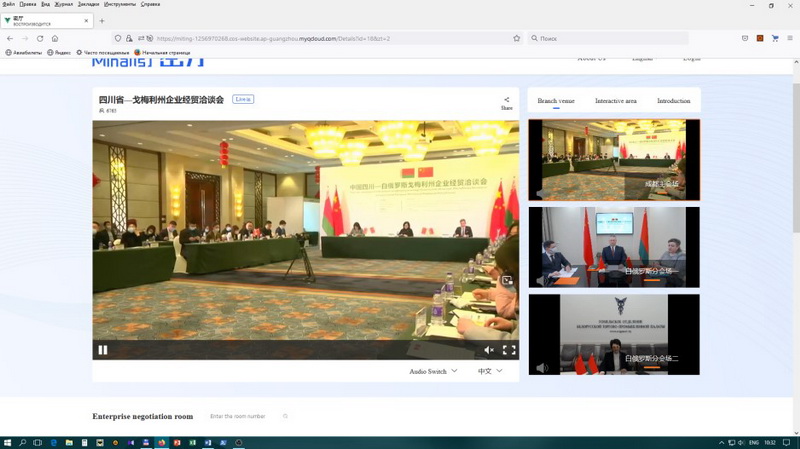The width and height of the screenshot is (800, 449).
Task: Open the Справка menu
Action: click(150, 4)
